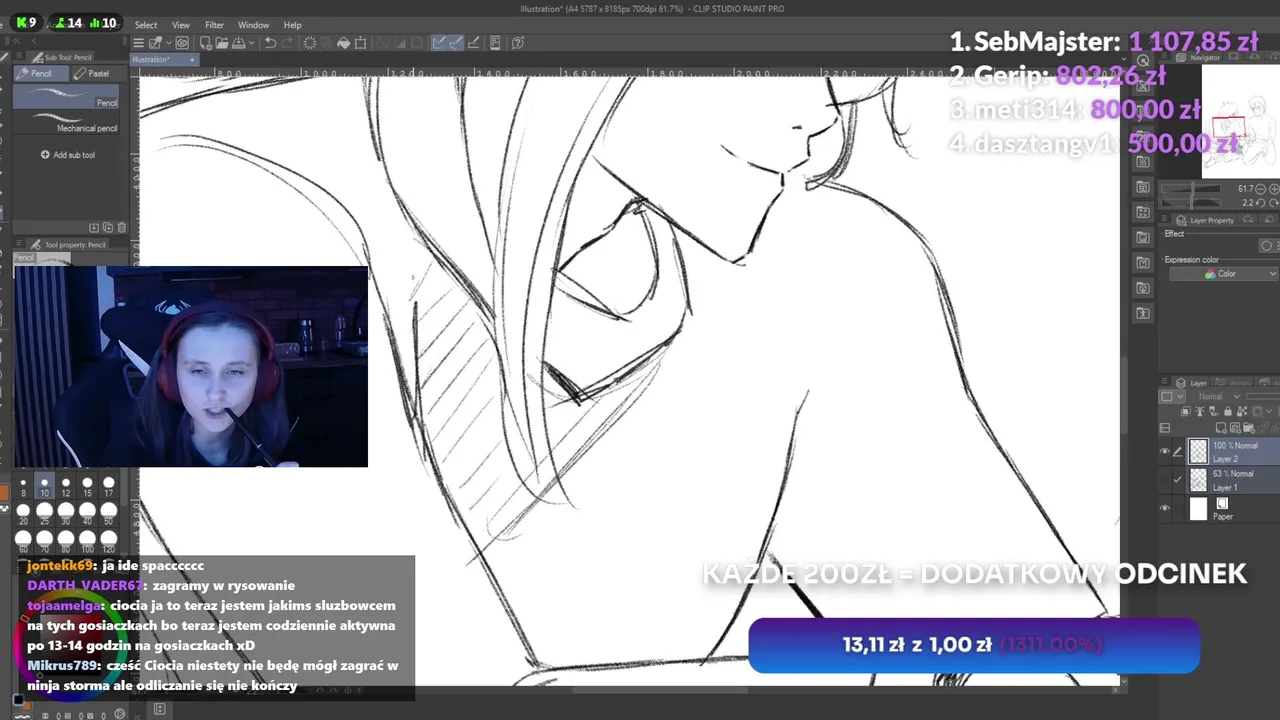
Task: Select the Layer 2 row thumbnail
Action: (x=1198, y=451)
